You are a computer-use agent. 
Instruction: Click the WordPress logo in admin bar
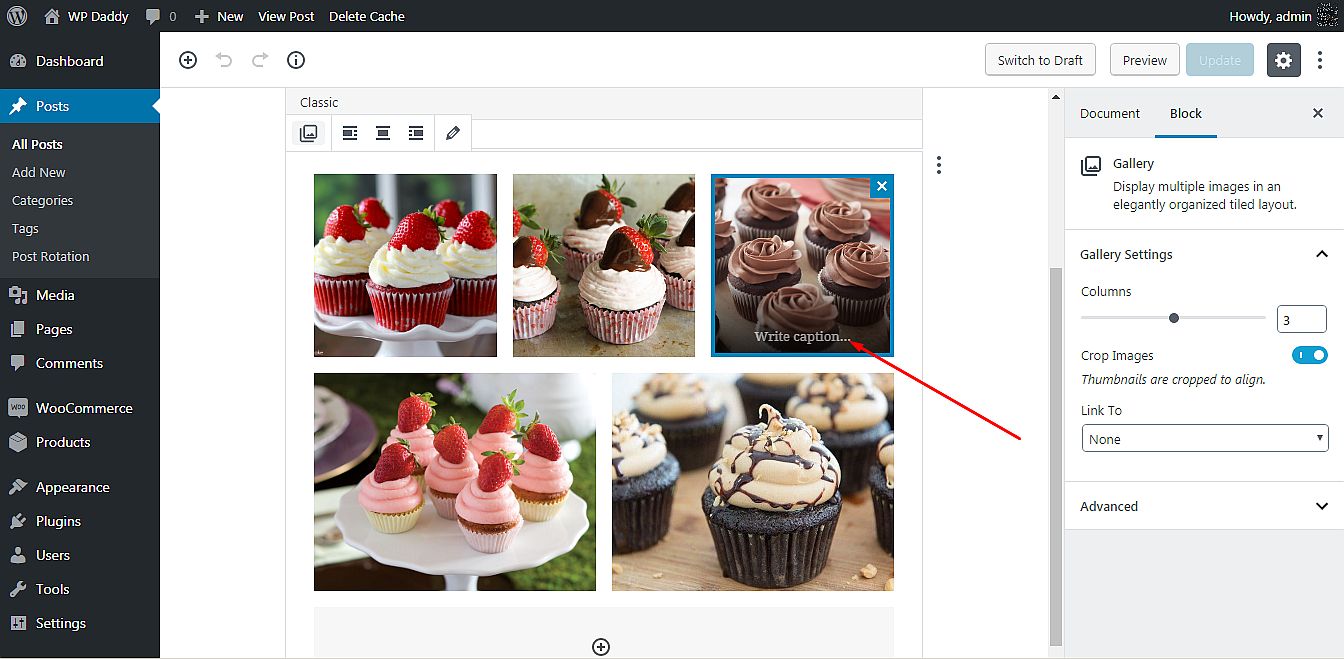click(16, 16)
